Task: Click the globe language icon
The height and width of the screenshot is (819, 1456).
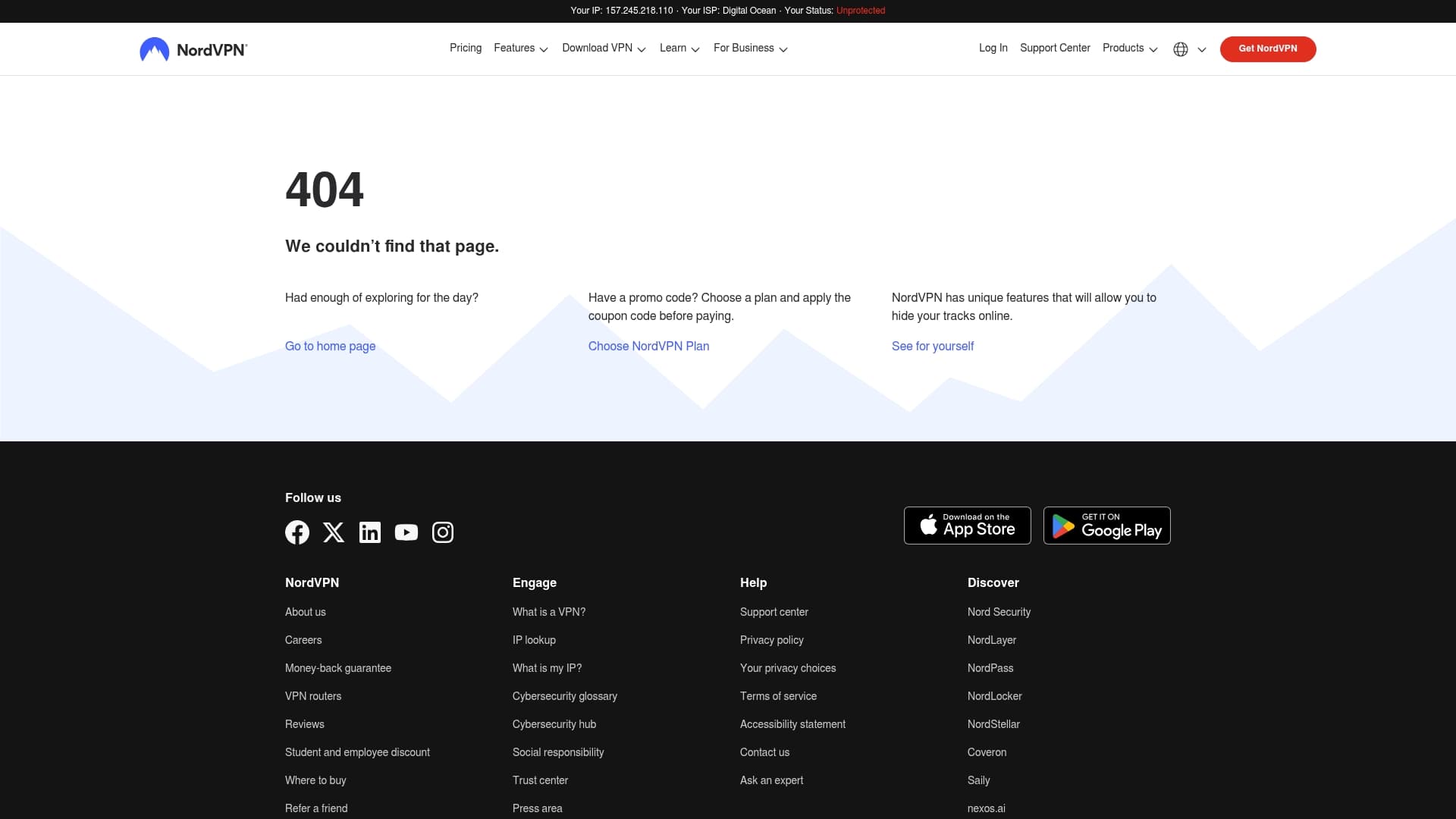Action: (1181, 49)
